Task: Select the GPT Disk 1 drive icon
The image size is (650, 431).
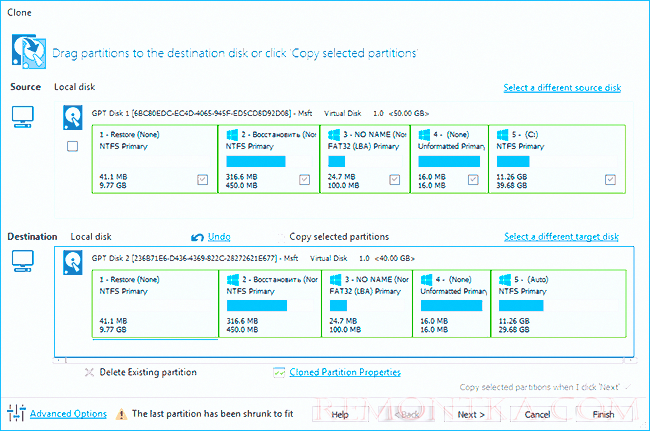Action: click(73, 118)
